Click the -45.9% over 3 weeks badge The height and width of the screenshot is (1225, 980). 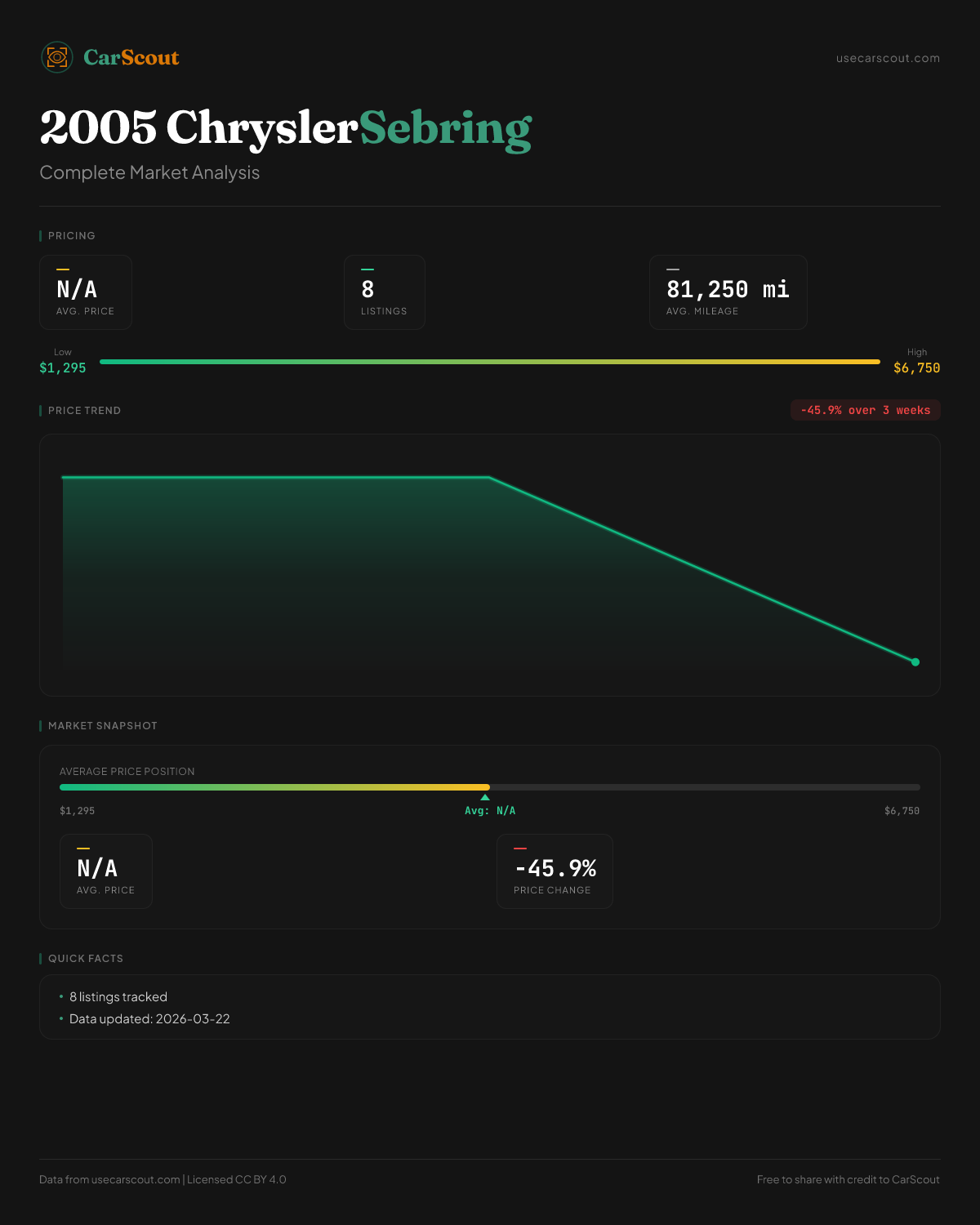coord(865,410)
